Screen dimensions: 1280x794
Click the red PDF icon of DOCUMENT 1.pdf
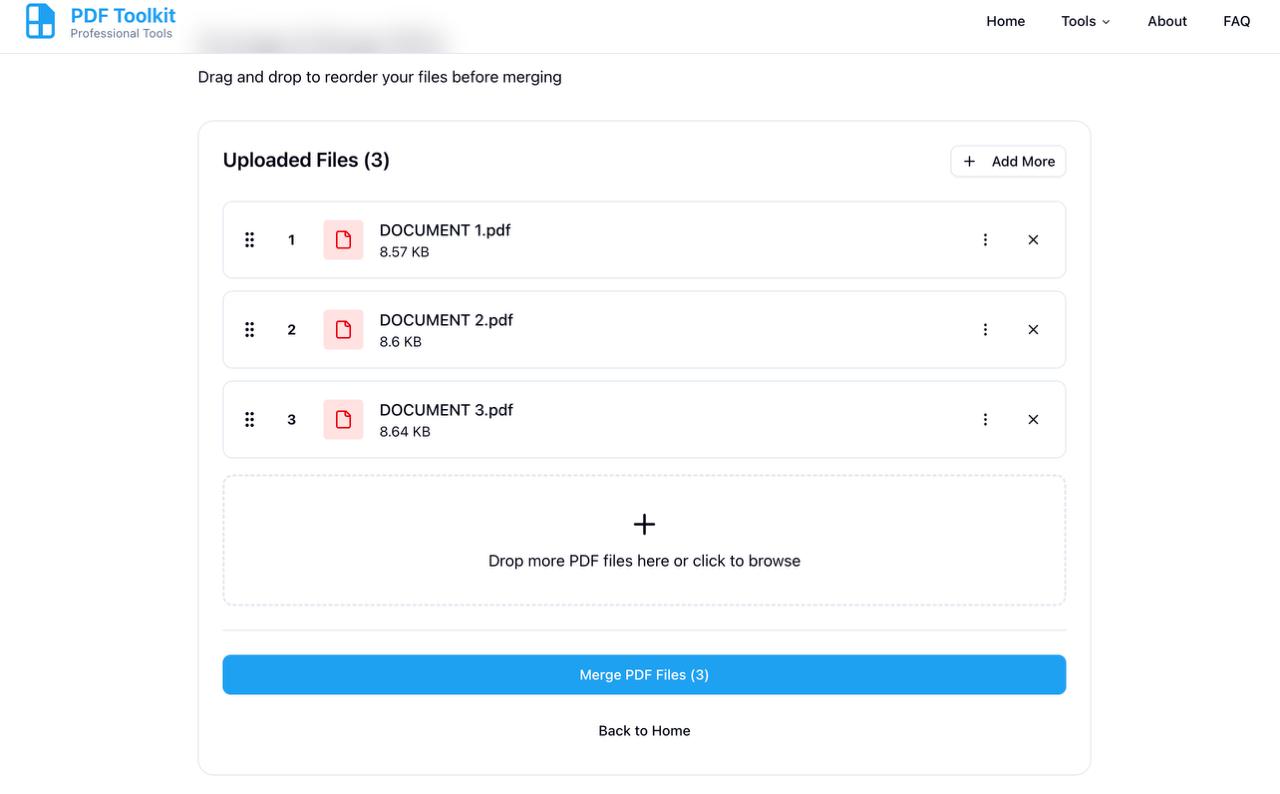343,240
